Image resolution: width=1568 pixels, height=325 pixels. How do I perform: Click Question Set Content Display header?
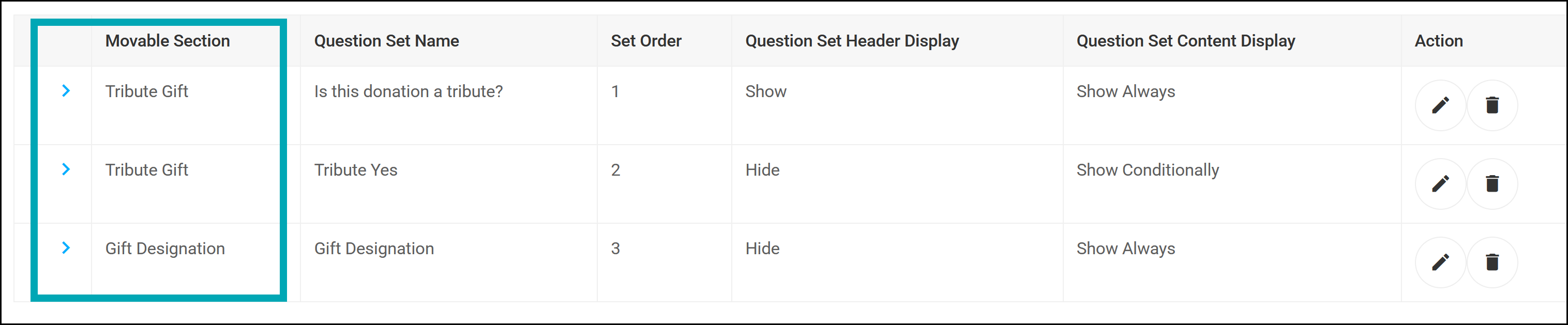click(x=1186, y=41)
